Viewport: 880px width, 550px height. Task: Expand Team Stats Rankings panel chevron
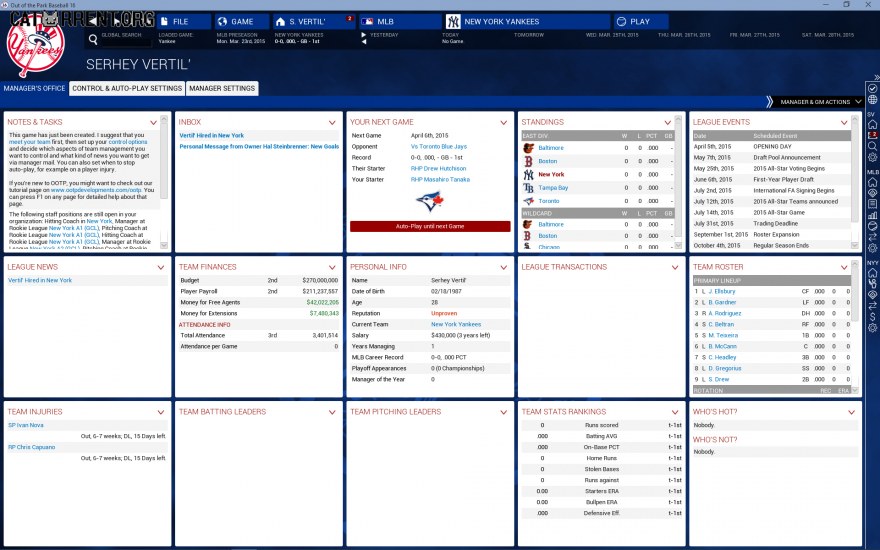click(675, 412)
